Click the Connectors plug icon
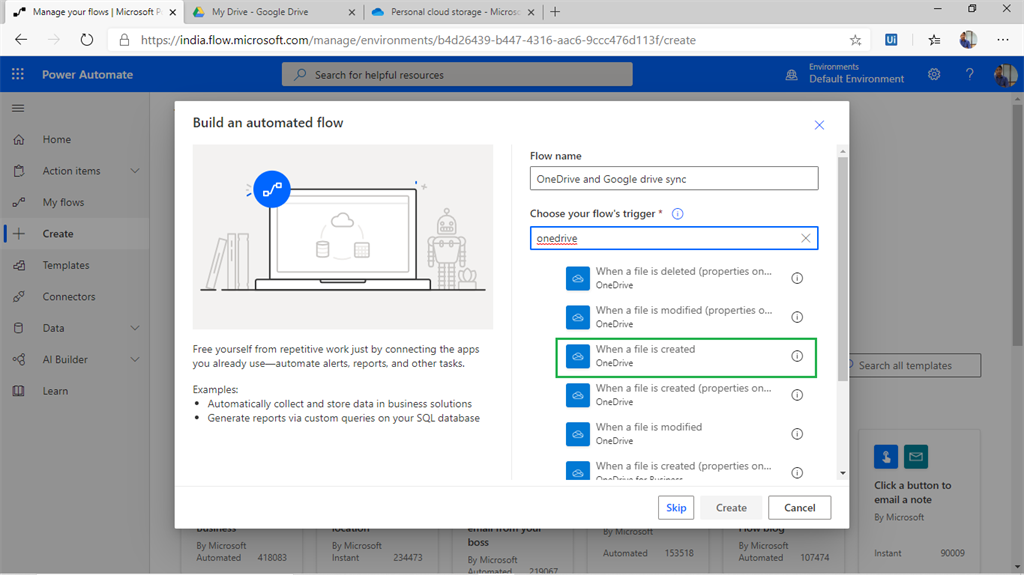Viewport: 1024px width, 575px height. (19, 296)
